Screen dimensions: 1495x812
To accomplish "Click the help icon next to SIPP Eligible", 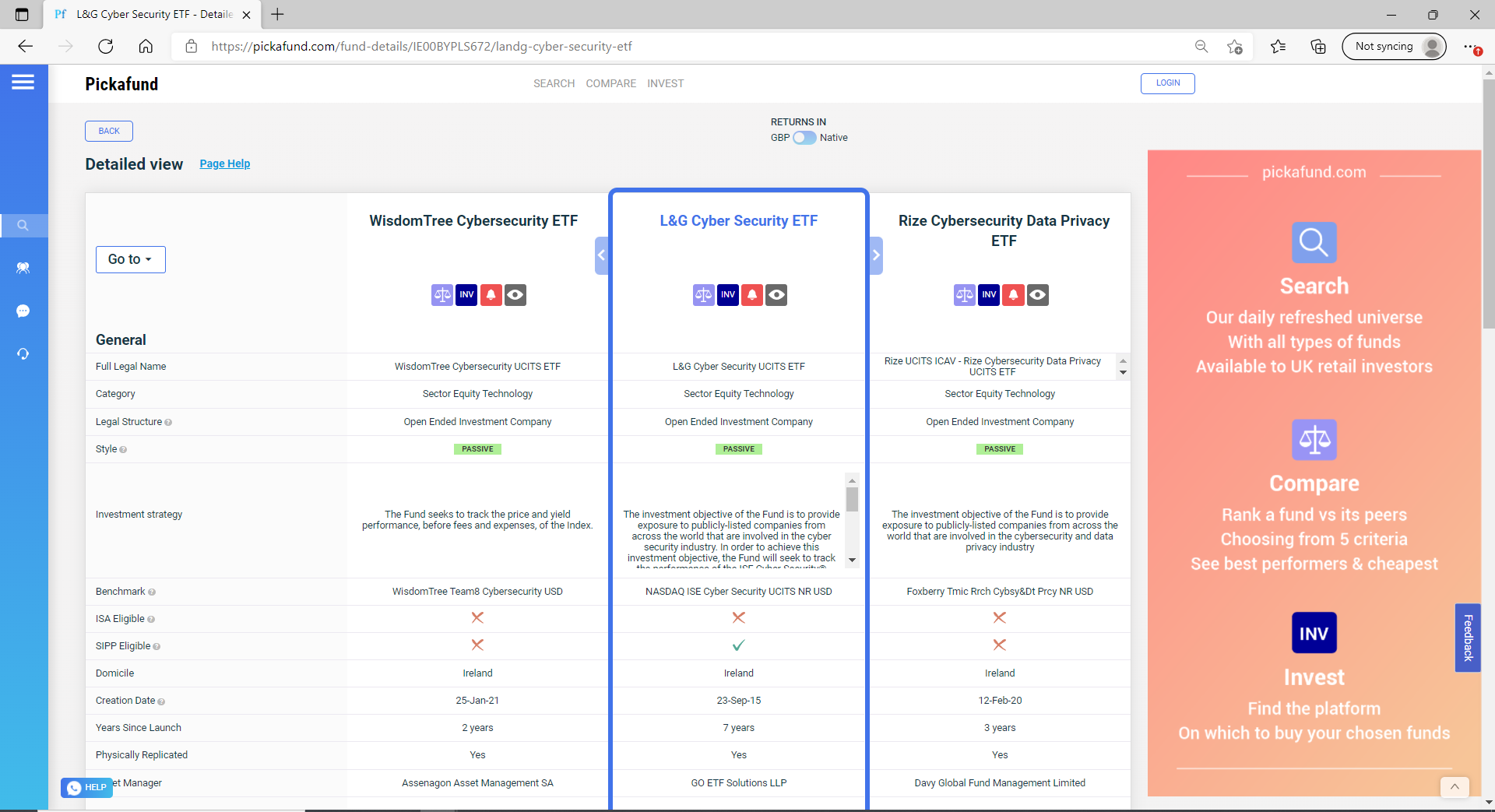I will click(157, 647).
